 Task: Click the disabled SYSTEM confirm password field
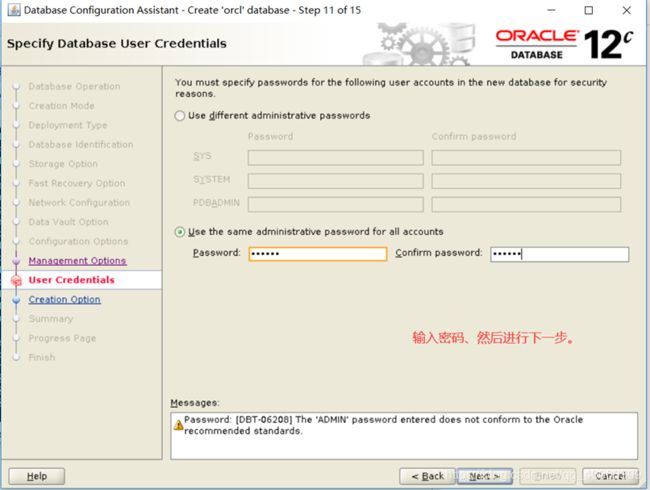point(526,181)
